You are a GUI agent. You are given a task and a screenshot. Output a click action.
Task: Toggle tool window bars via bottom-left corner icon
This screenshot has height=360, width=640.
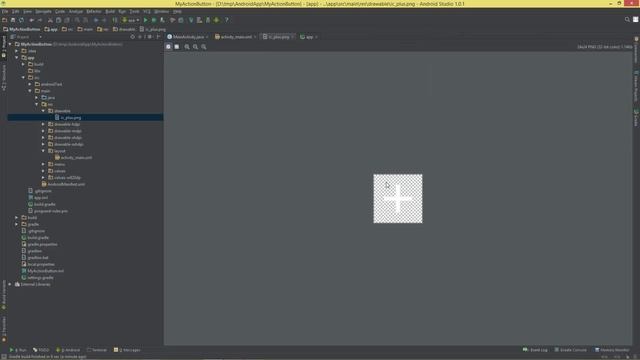tap(4, 357)
